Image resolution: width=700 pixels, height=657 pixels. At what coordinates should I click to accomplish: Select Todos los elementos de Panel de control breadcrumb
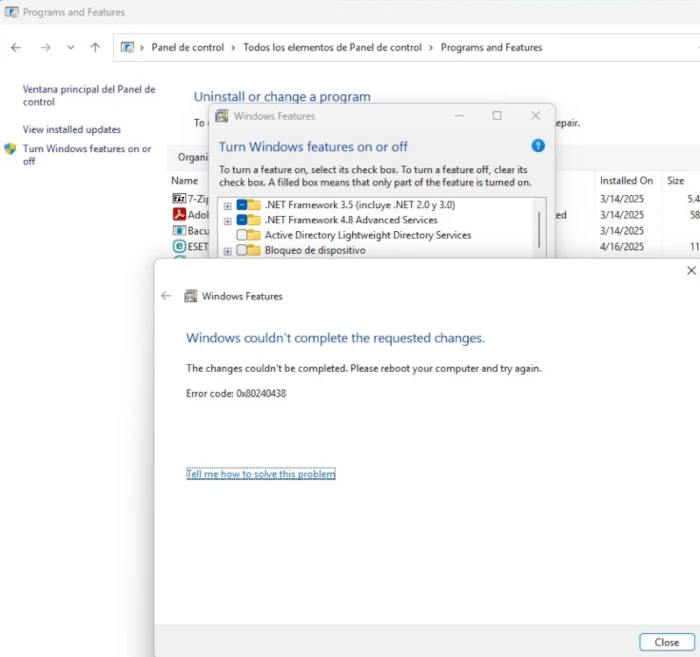pos(332,47)
